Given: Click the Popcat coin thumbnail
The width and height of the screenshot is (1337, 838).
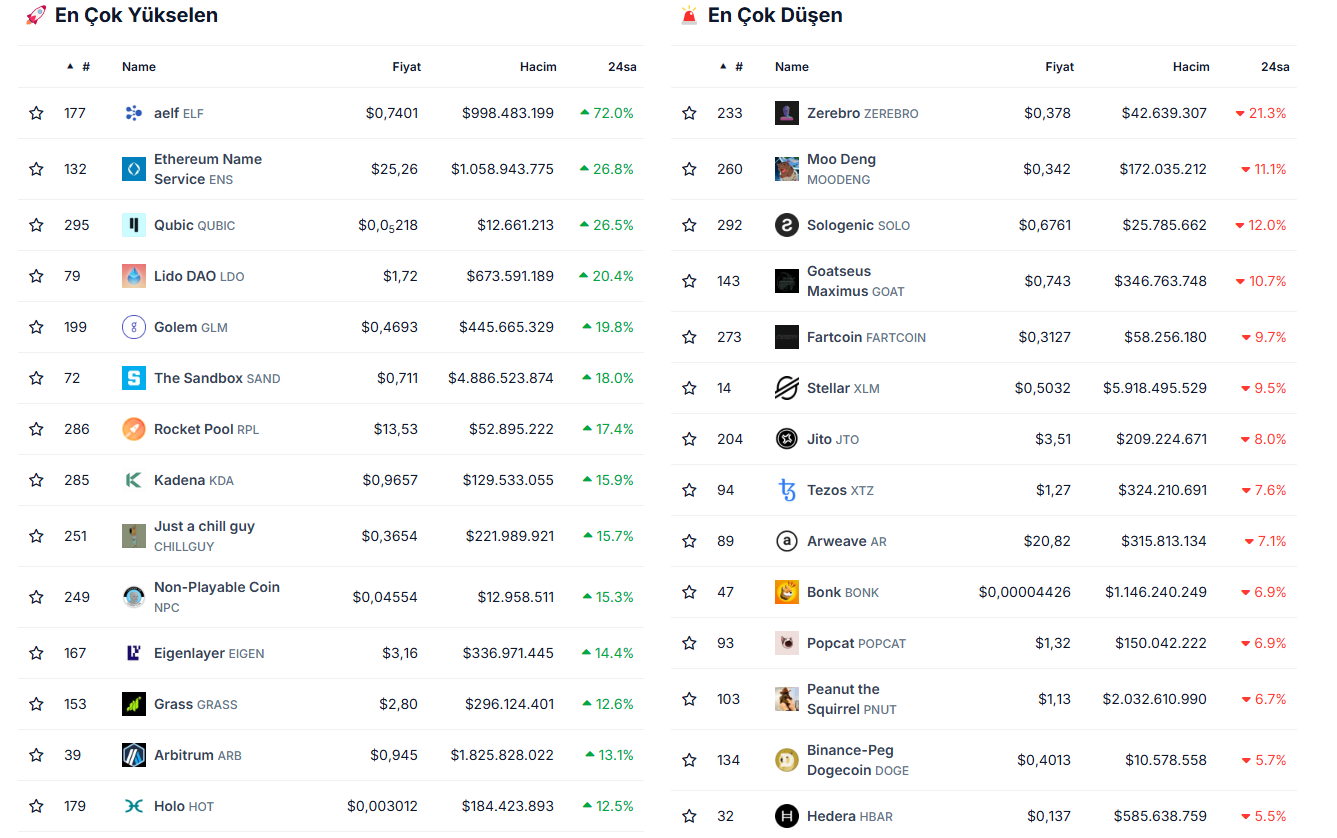Looking at the screenshot, I should coord(787,643).
